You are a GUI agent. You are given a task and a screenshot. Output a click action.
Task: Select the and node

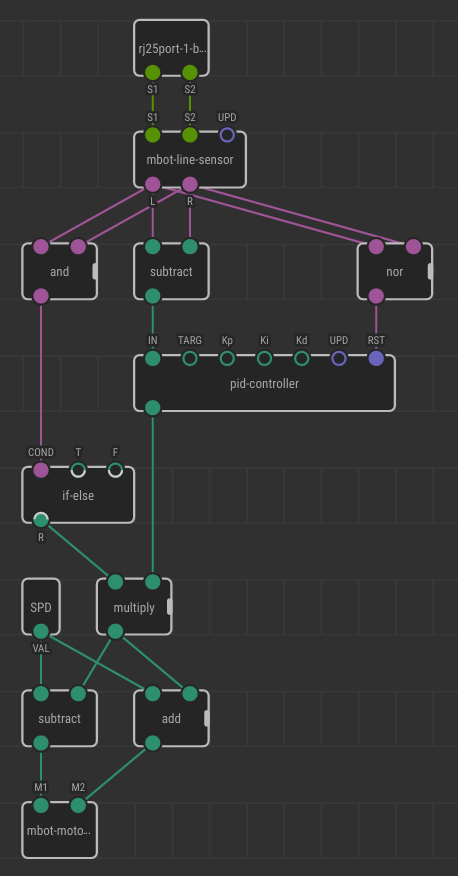(x=59, y=272)
